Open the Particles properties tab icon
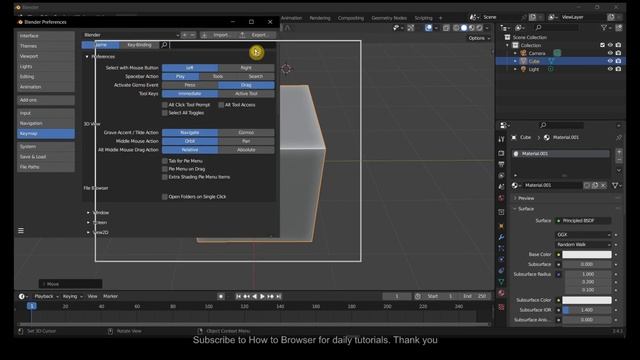 coord(501,248)
